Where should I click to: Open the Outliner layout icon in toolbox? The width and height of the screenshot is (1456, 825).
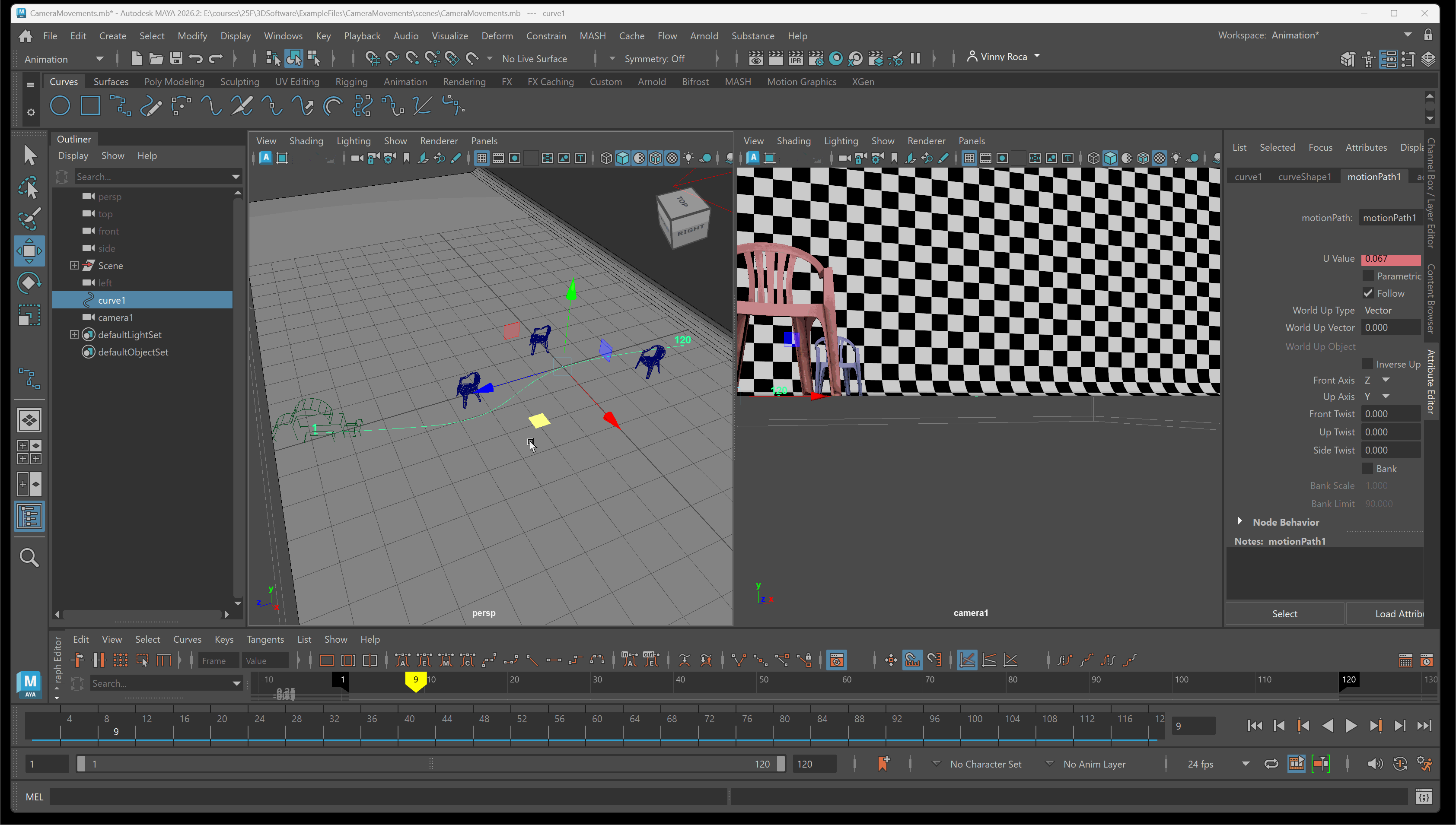point(29,516)
